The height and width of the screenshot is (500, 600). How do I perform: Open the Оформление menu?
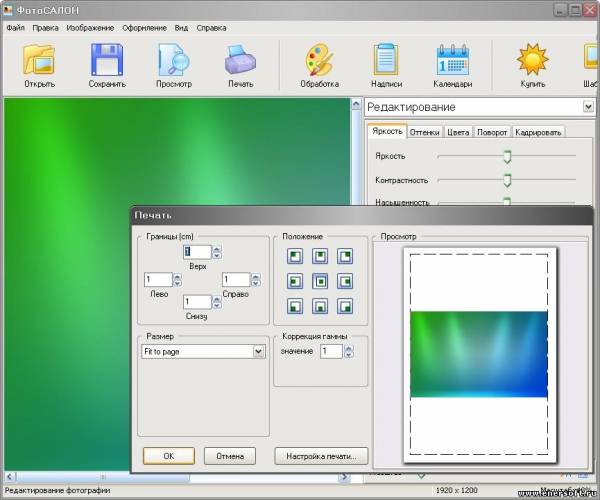coord(144,28)
